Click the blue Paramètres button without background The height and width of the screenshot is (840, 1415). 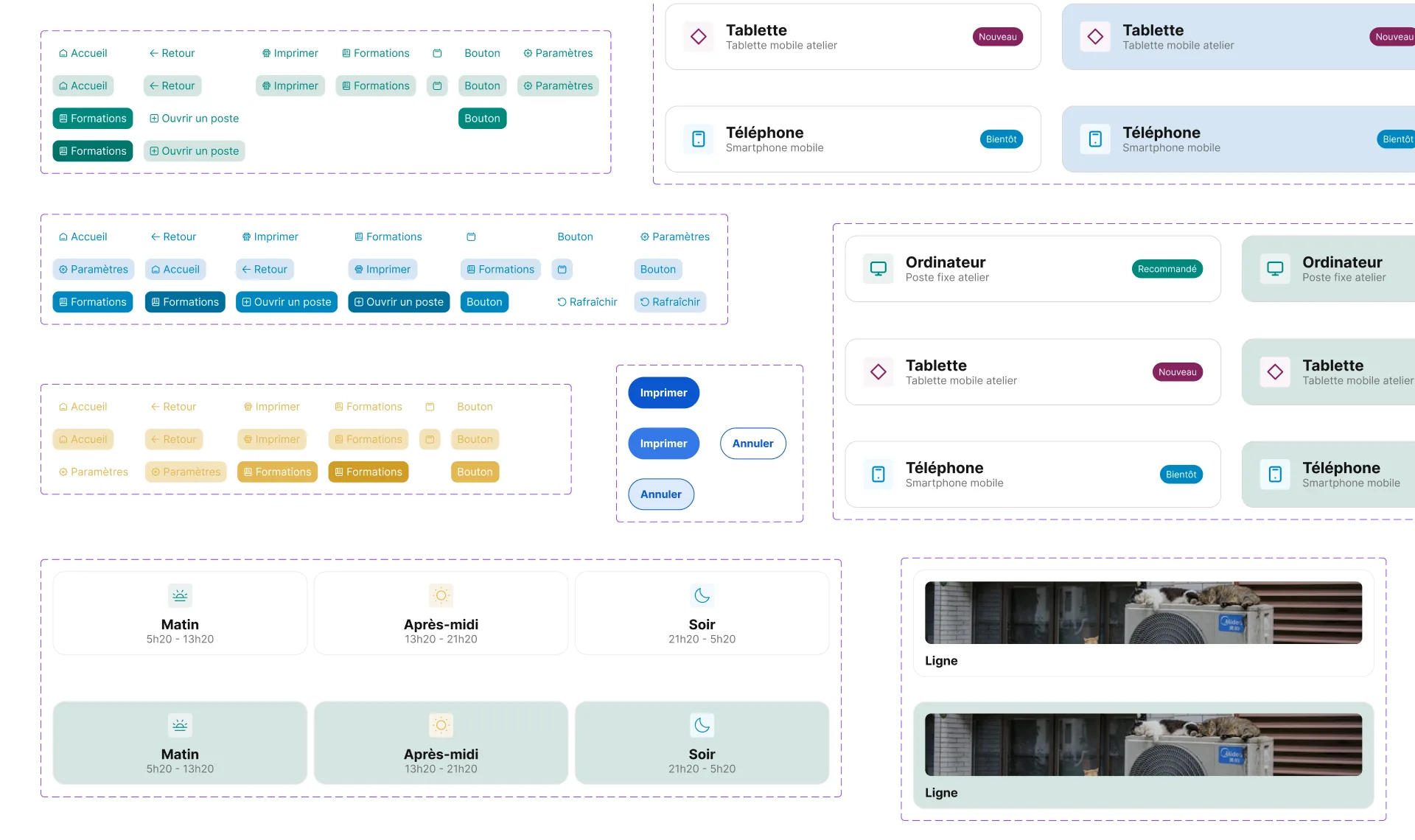[675, 237]
